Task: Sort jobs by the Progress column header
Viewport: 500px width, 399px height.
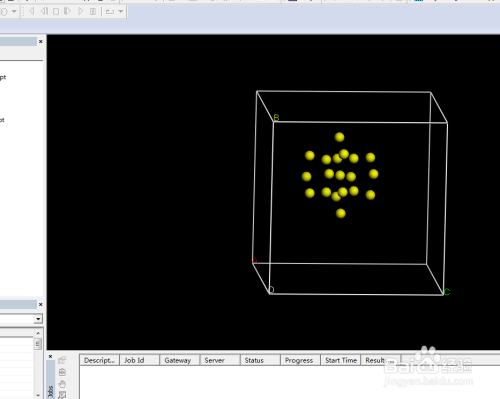Action: tap(300, 360)
